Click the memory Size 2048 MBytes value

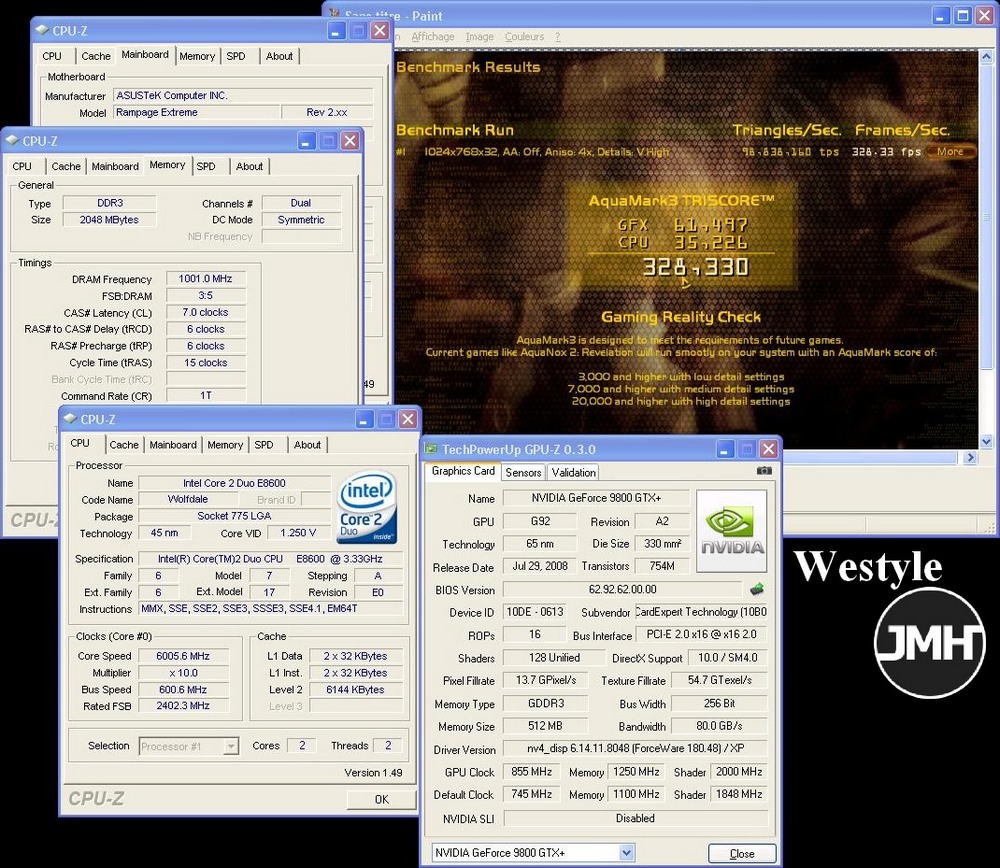(109, 219)
